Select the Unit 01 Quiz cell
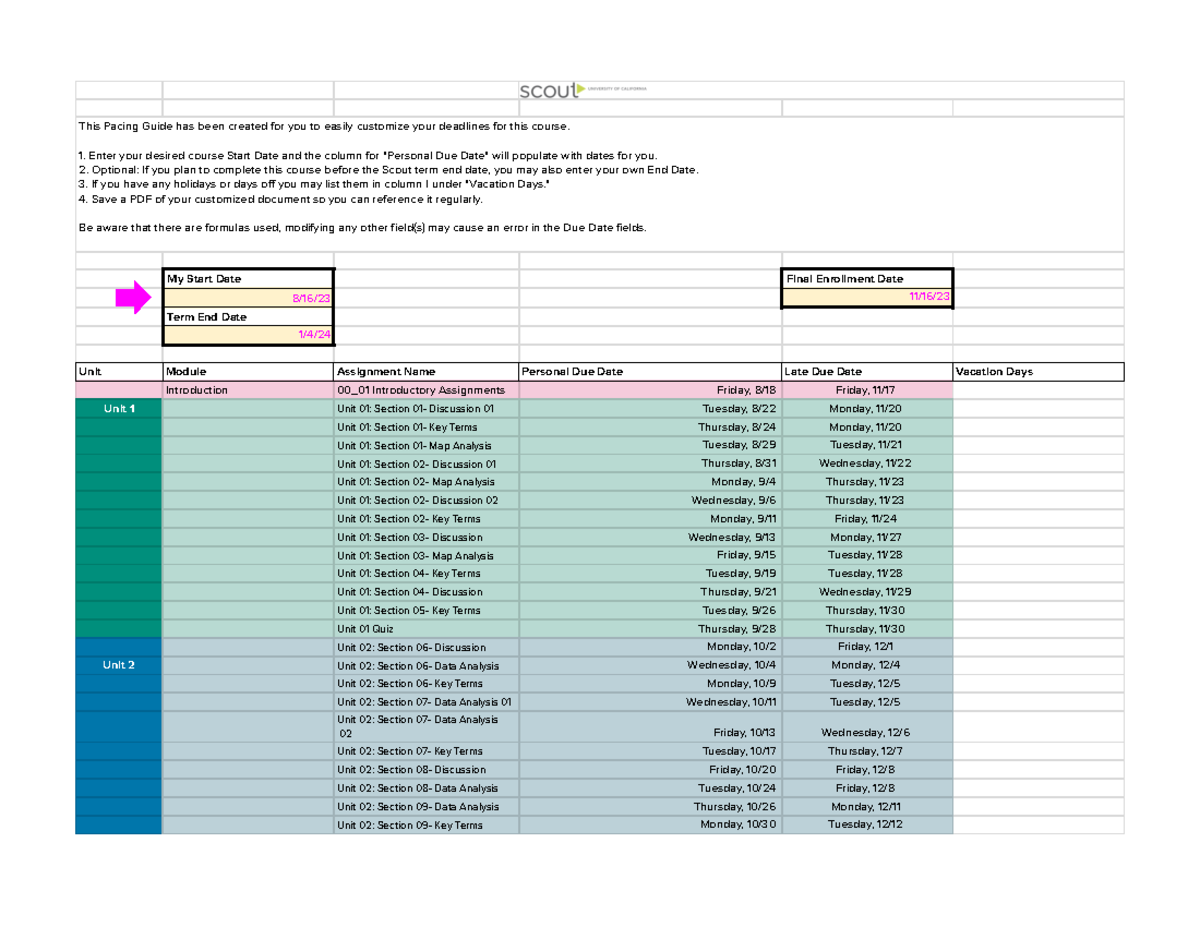 click(x=426, y=629)
